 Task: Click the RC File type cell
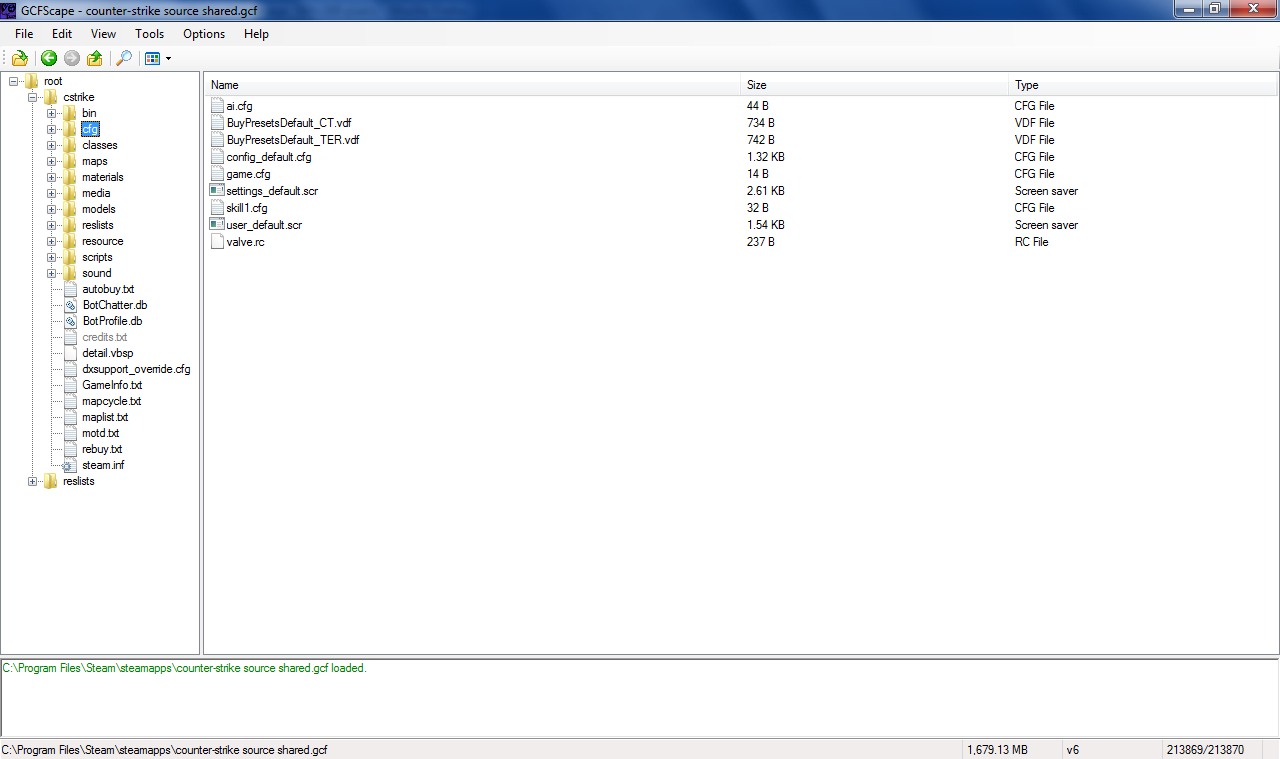(x=1031, y=242)
